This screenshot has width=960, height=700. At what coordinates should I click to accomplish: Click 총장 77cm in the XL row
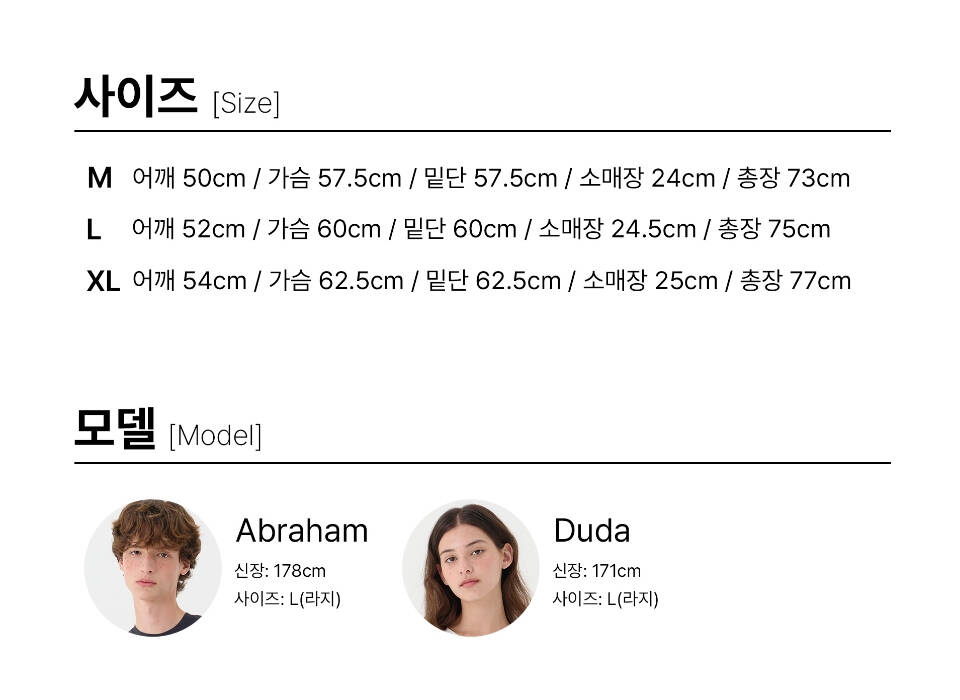tap(795, 281)
